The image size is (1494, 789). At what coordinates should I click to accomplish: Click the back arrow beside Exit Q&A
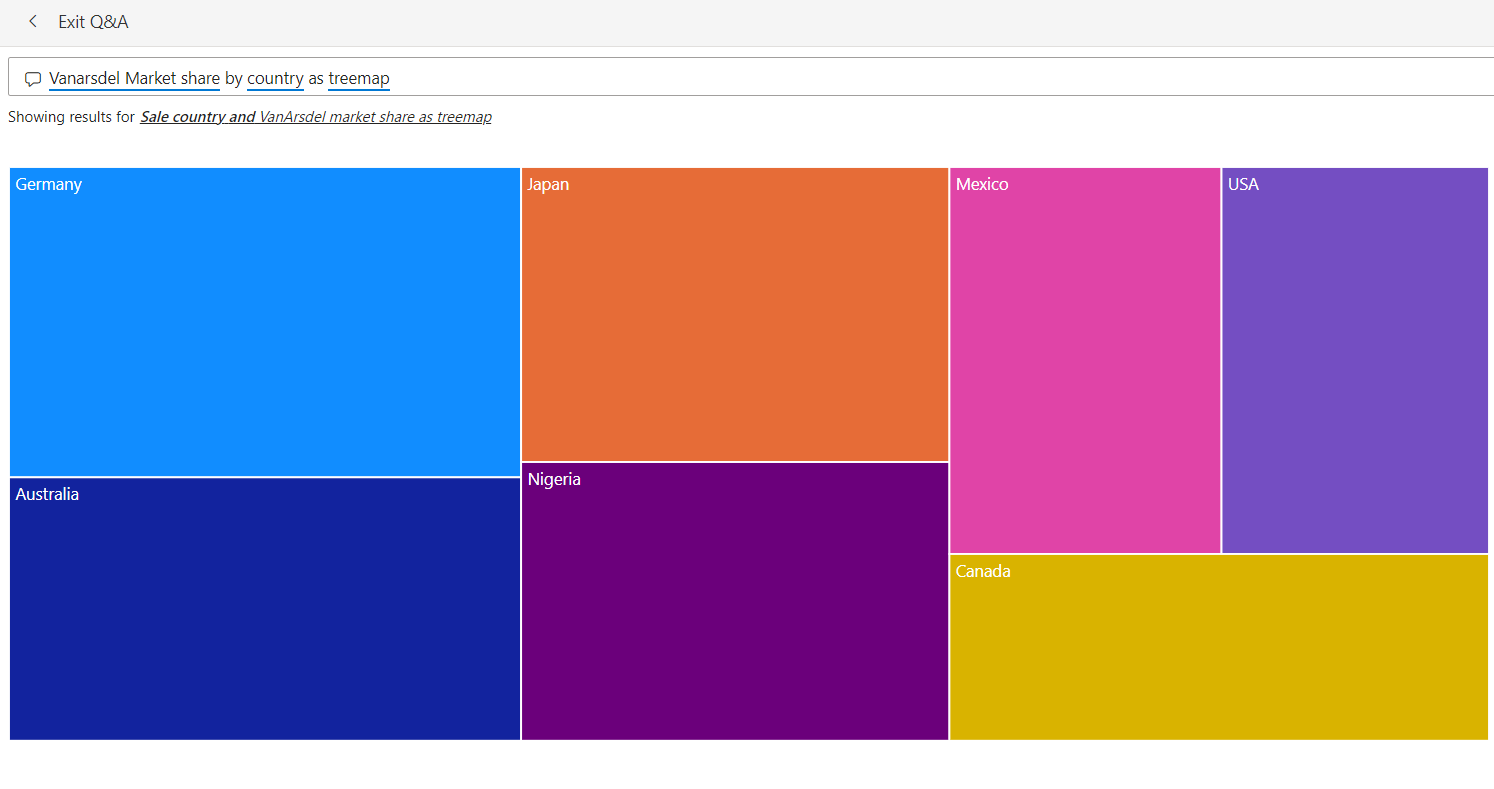tap(33, 21)
